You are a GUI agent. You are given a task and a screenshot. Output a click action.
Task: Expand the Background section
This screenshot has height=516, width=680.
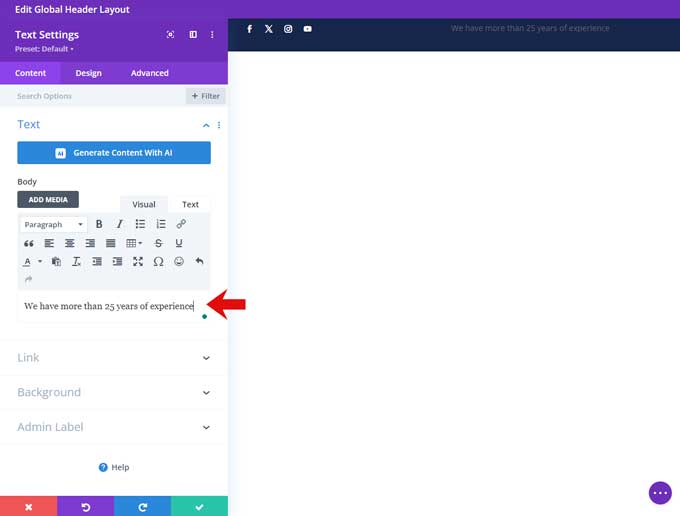click(x=113, y=392)
